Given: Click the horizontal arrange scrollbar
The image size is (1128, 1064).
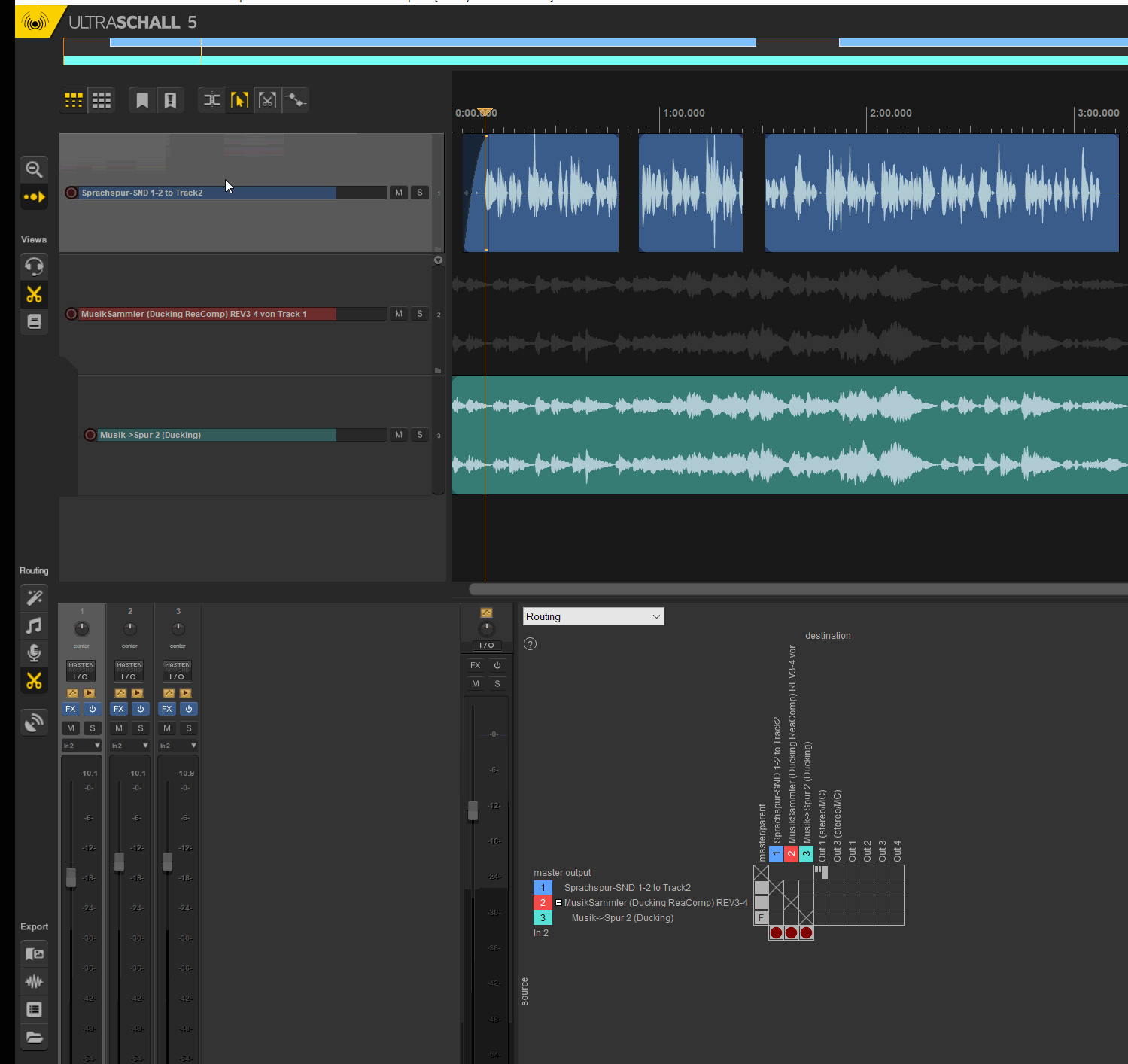Looking at the screenshot, I should 798,589.
